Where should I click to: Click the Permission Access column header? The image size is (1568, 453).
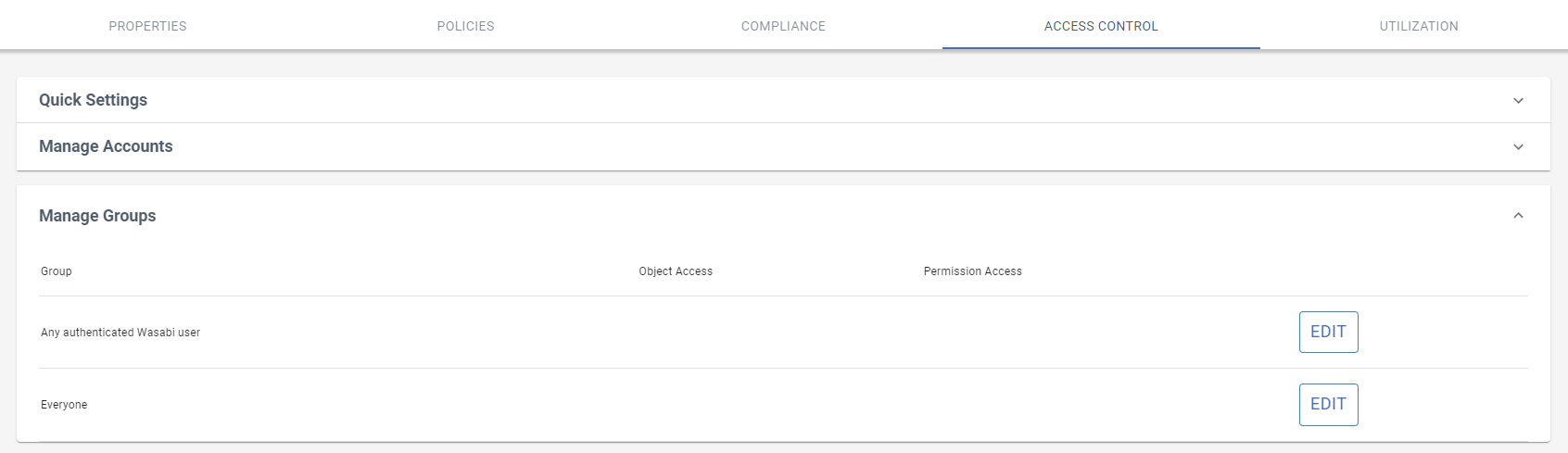(972, 271)
